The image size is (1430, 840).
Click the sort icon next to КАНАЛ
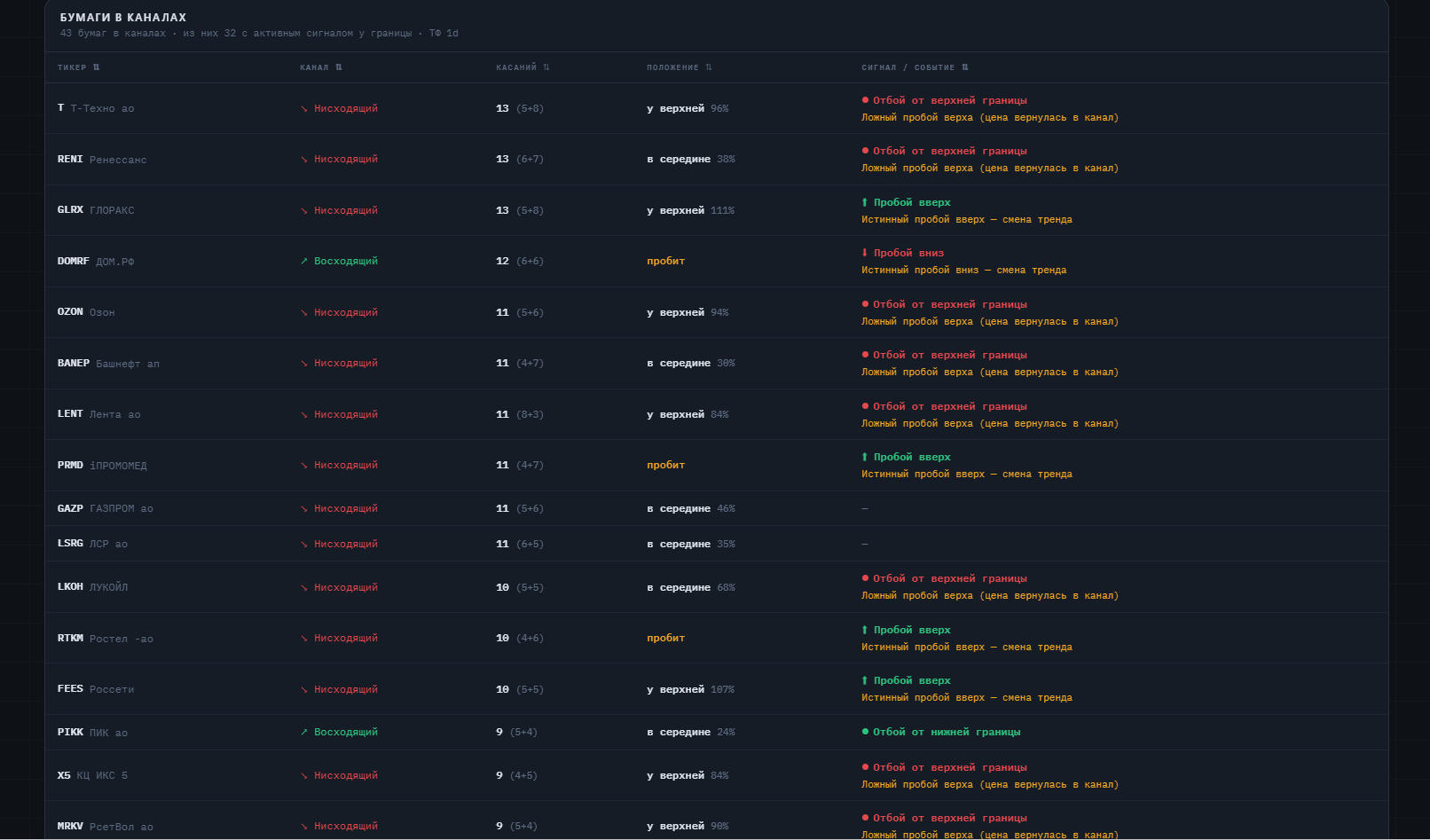pyautogui.click(x=339, y=67)
